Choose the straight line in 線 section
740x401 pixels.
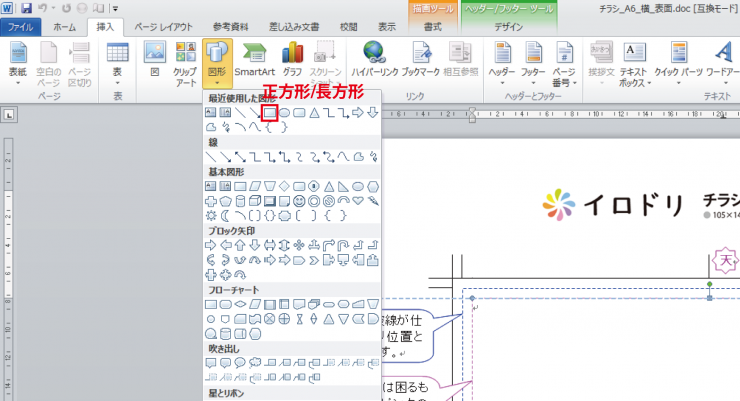pyautogui.click(x=211, y=157)
